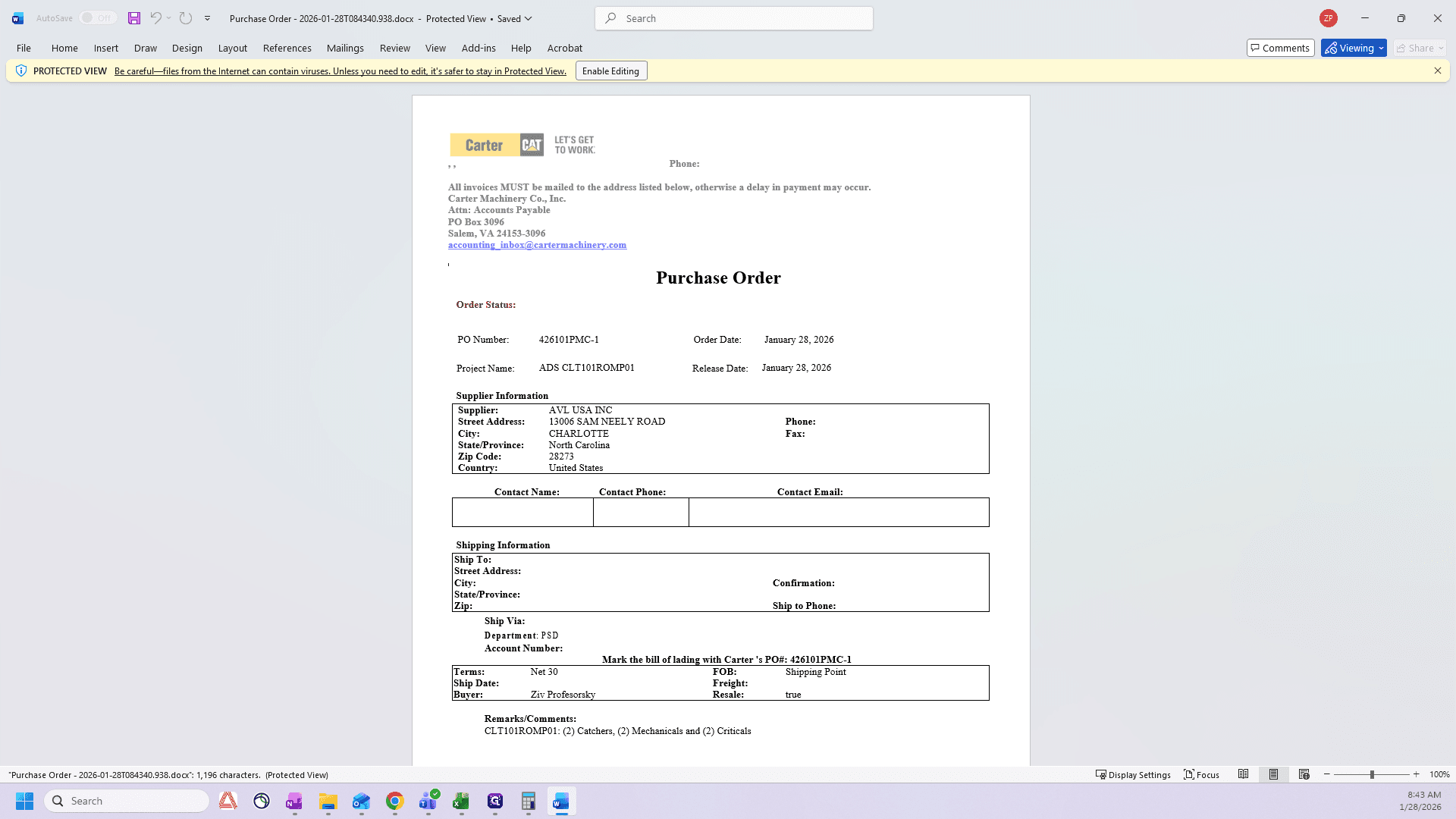The width and height of the screenshot is (1456, 819).
Task: Enable Focus mode from status bar
Action: pos(1202,774)
